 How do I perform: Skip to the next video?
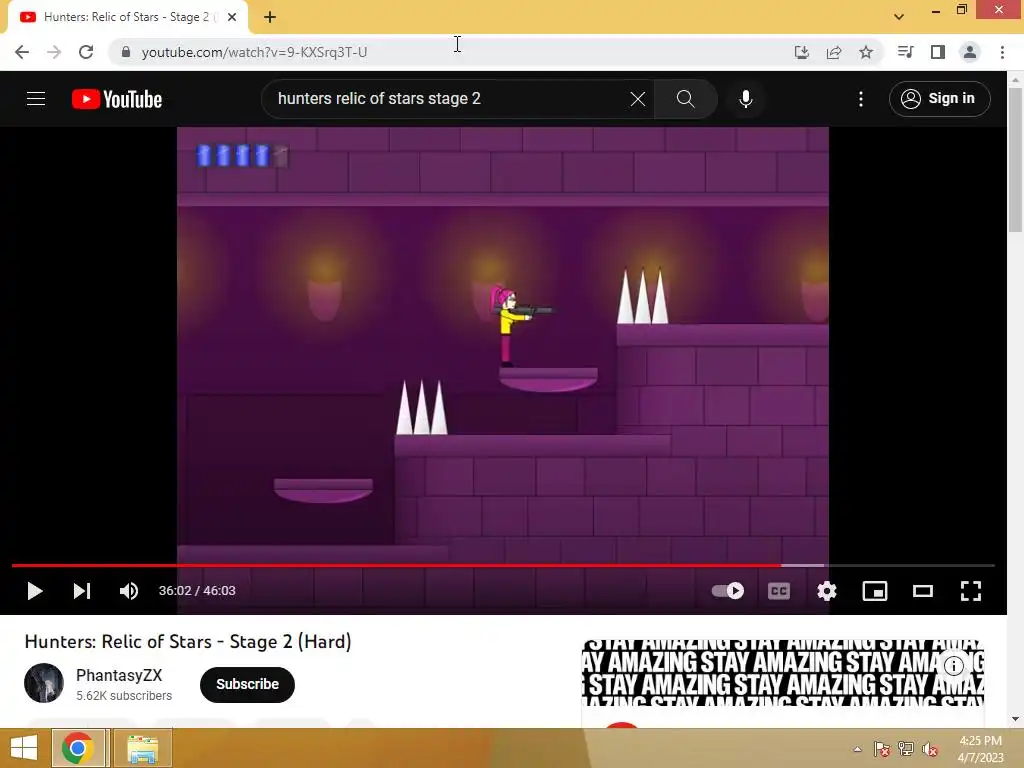coord(82,591)
